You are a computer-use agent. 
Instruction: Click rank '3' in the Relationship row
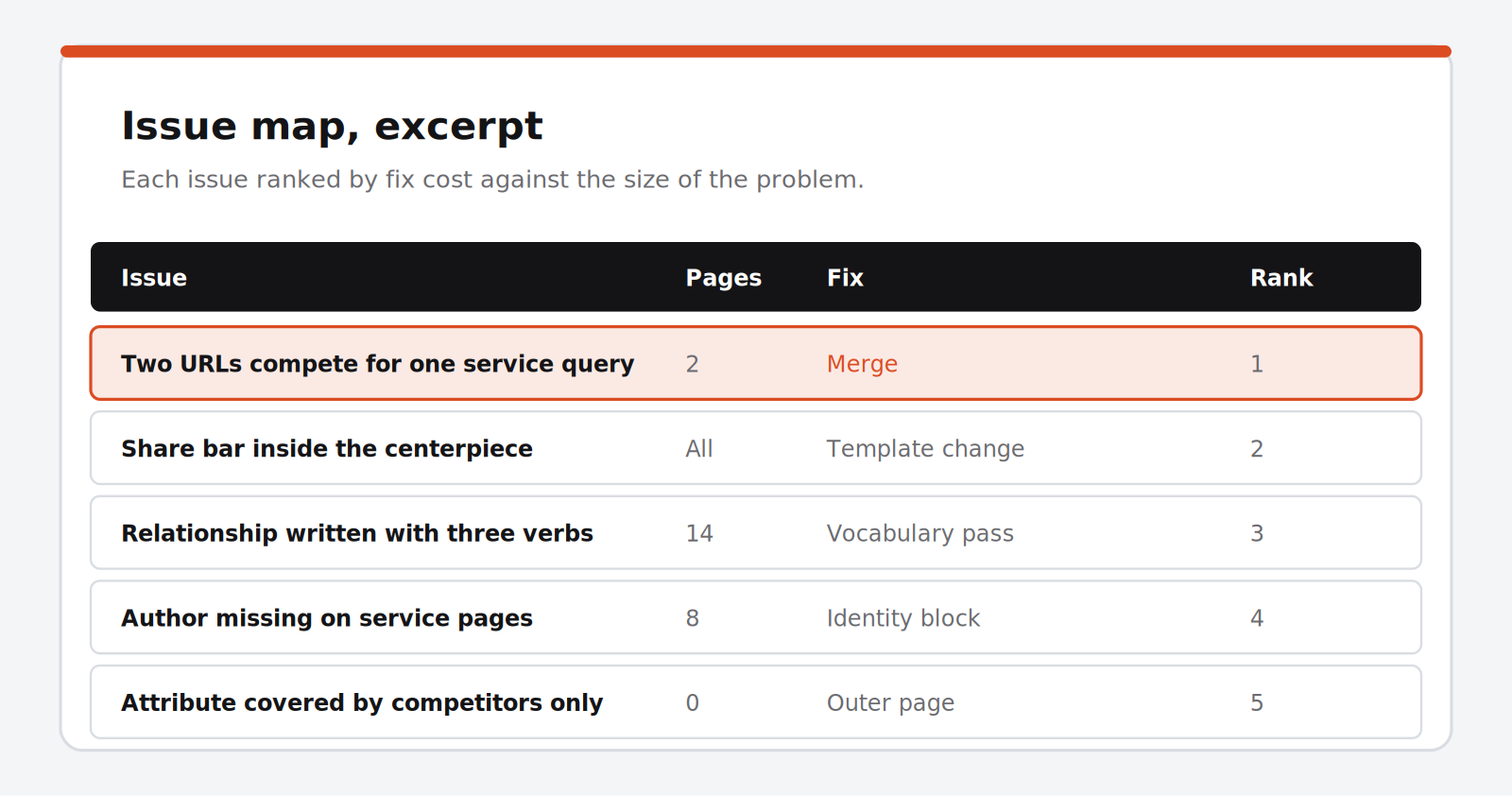click(1257, 533)
